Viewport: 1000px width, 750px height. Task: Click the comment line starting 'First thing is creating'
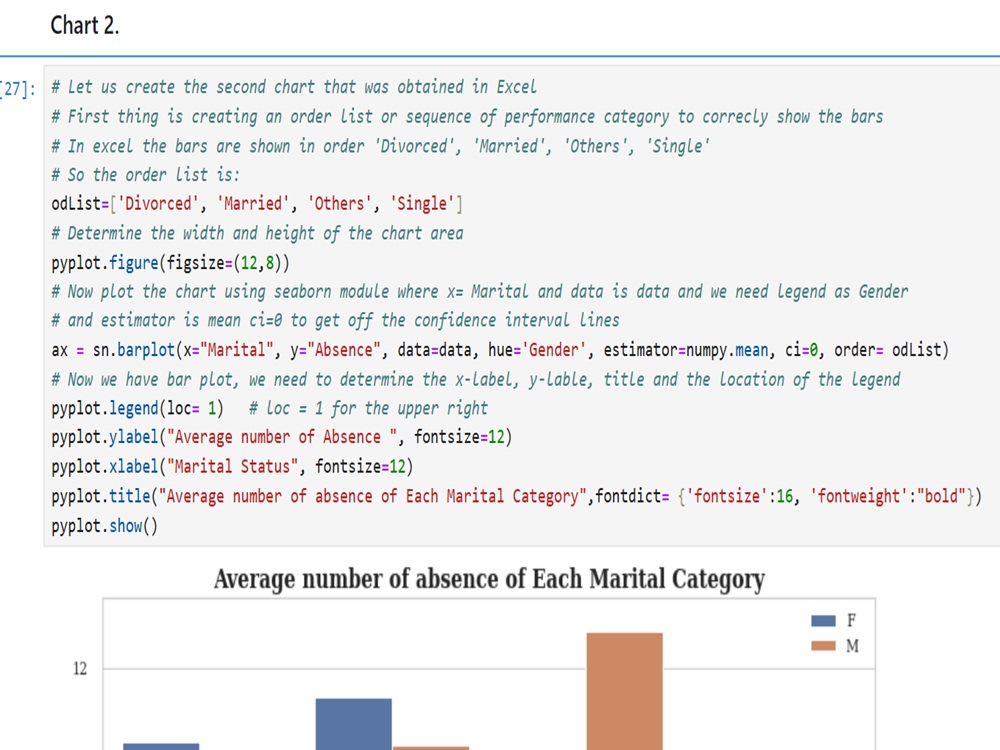tap(467, 116)
